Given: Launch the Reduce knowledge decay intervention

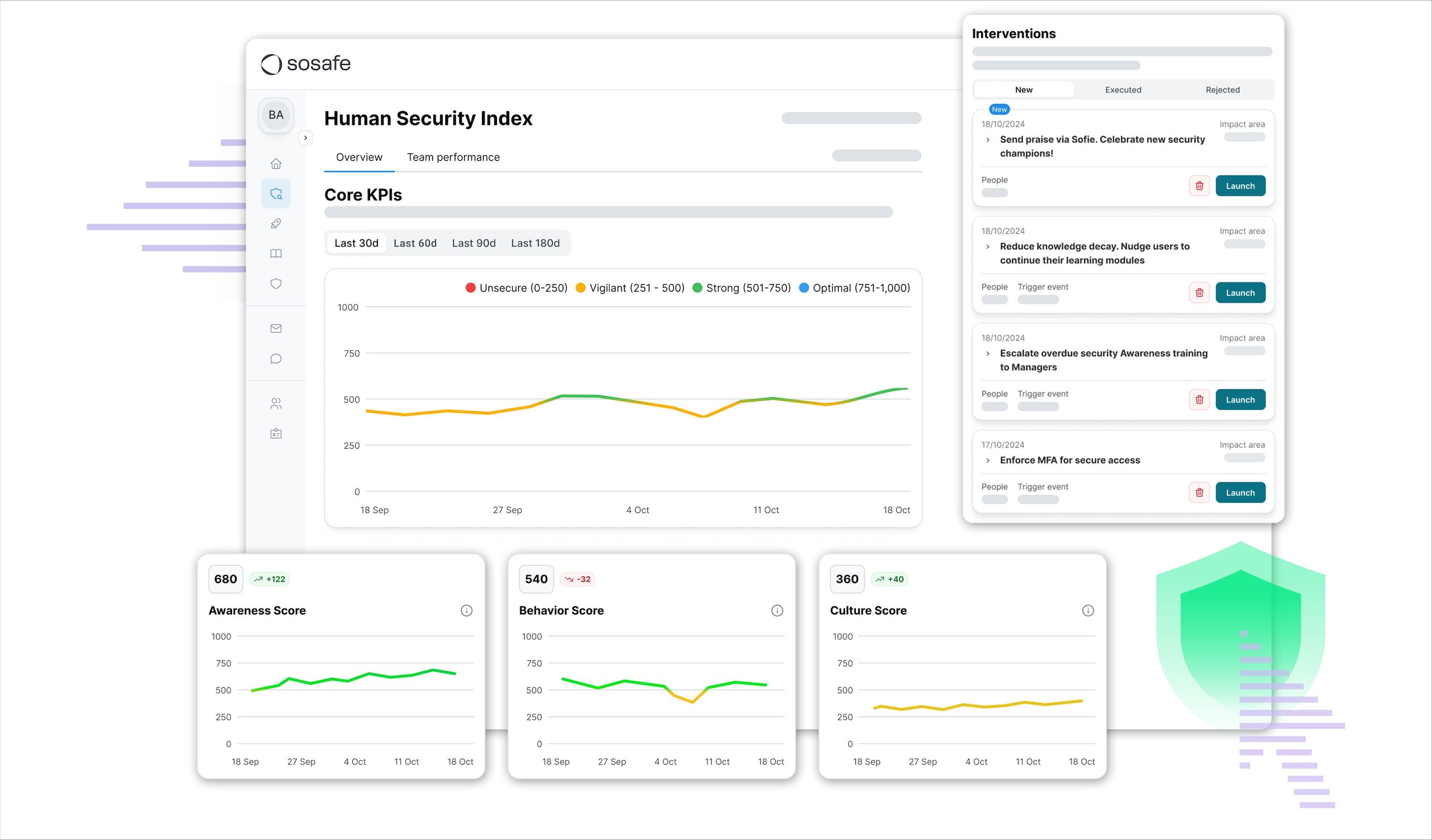Looking at the screenshot, I should 1240,293.
